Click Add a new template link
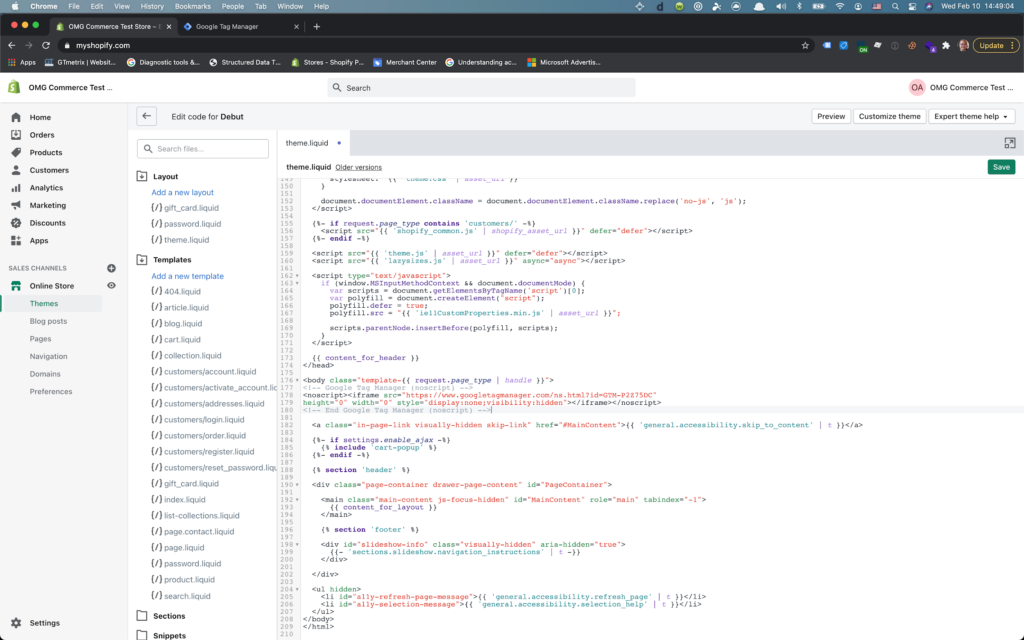Image resolution: width=1024 pixels, height=640 pixels. tap(187, 276)
